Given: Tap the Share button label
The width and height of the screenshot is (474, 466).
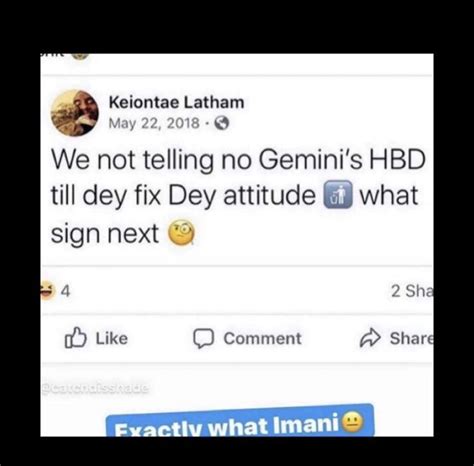Looking at the screenshot, I should (x=412, y=338).
